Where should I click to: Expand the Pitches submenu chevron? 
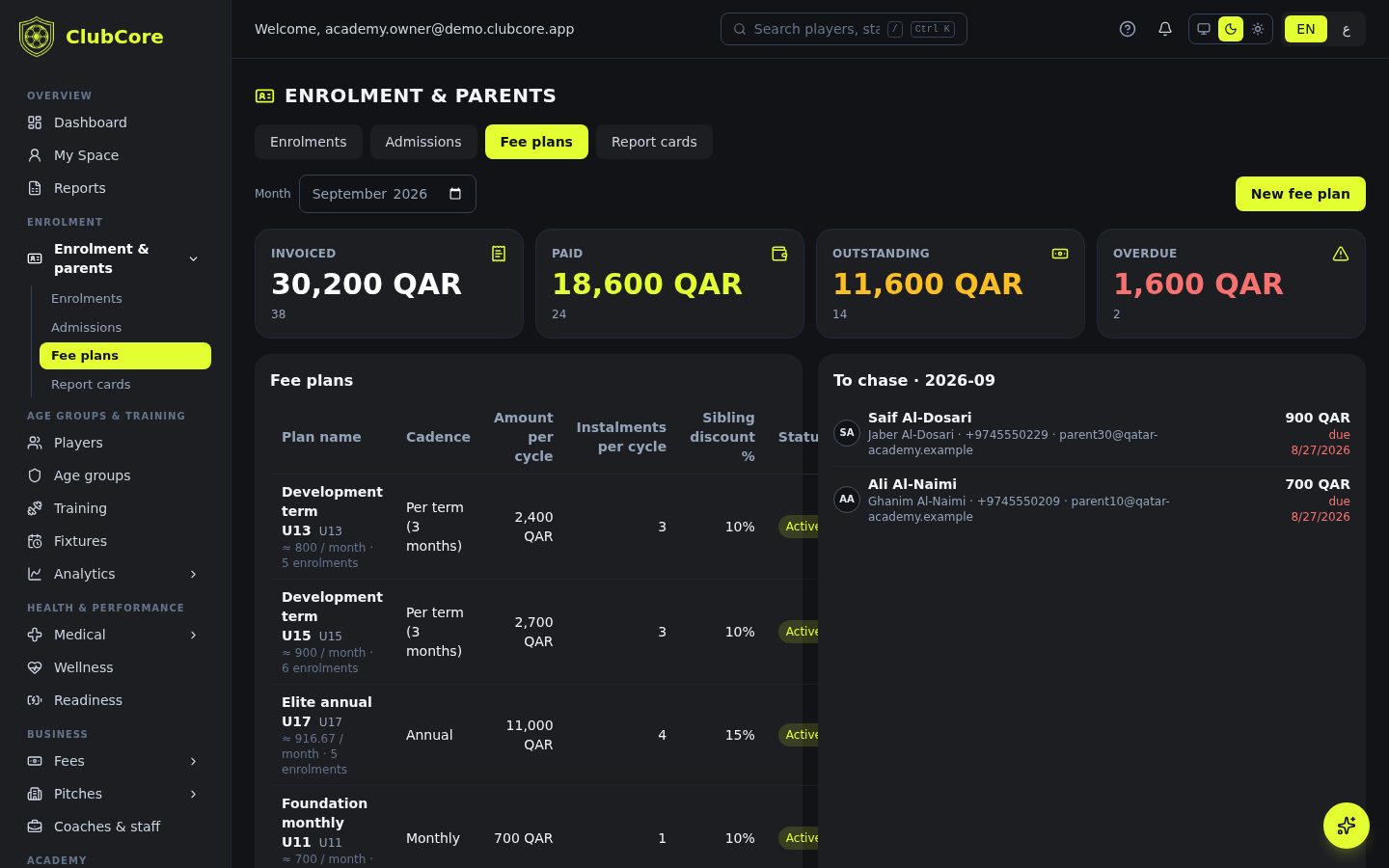tap(193, 794)
